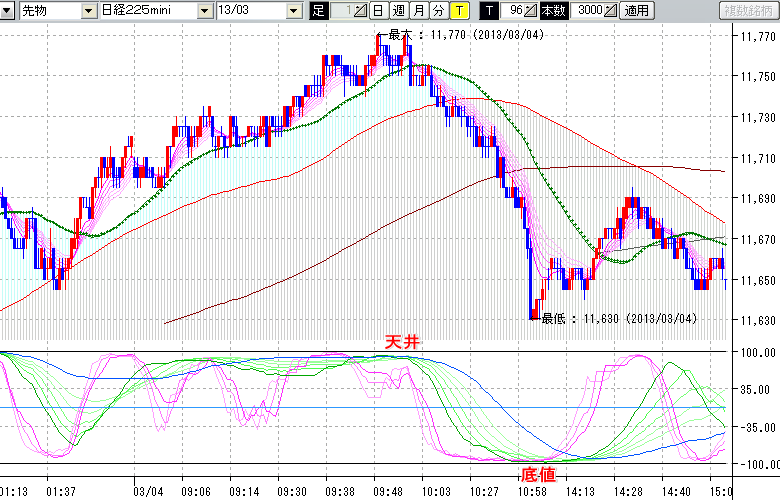The image size is (780, 500).
Task: Click the spinner beside the 96 field
Action: click(532, 11)
